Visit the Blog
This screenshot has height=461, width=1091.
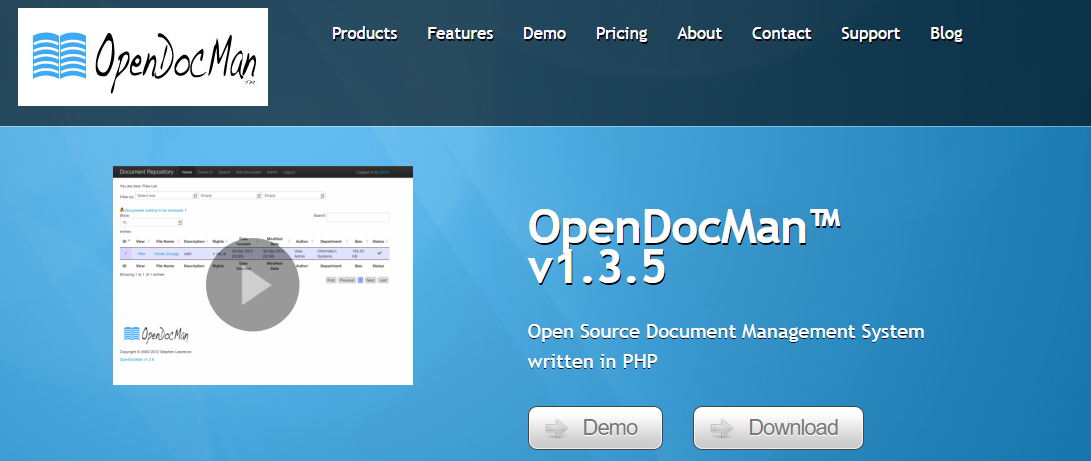coord(946,33)
